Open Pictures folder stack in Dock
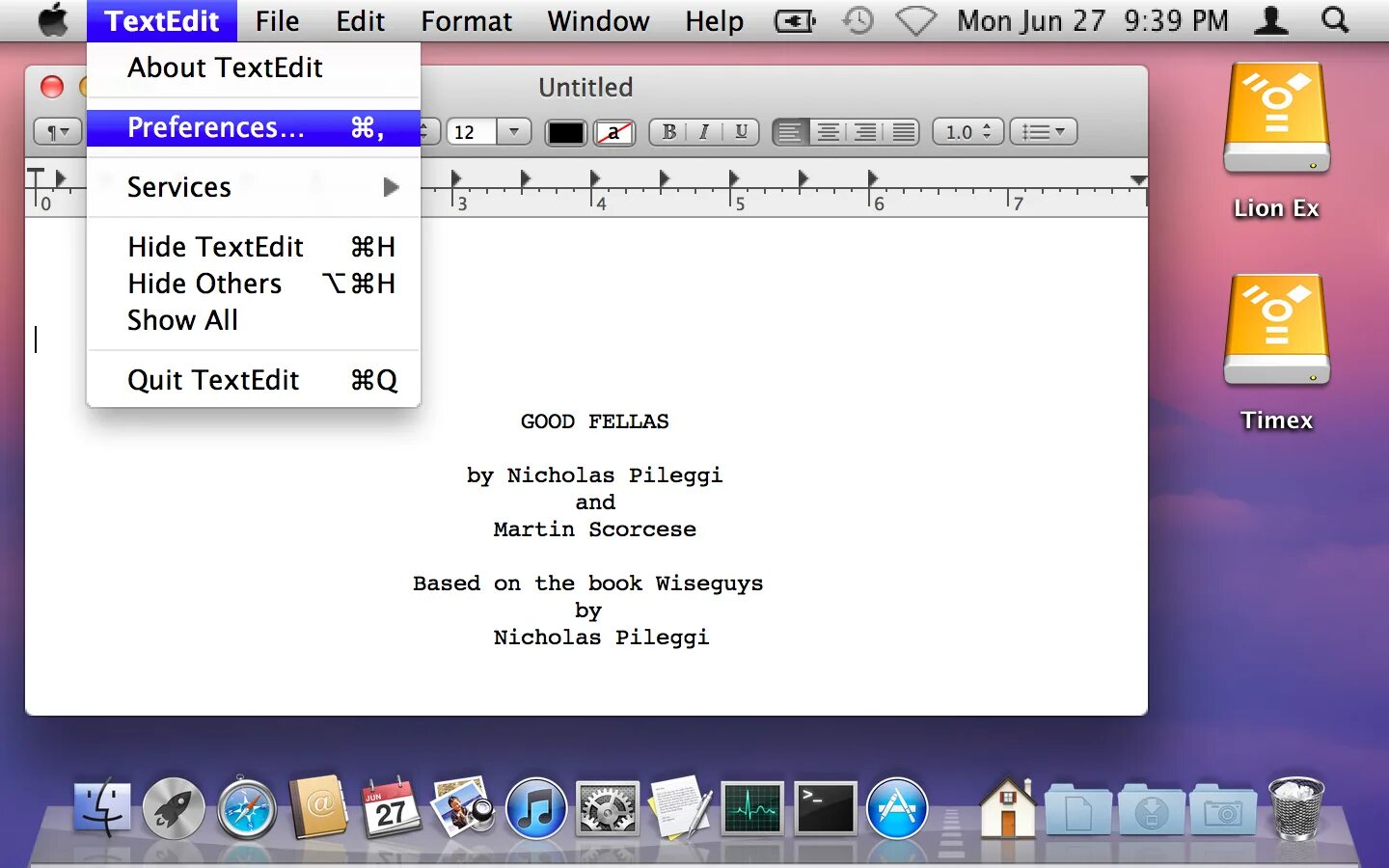1389x868 pixels. click(1223, 810)
